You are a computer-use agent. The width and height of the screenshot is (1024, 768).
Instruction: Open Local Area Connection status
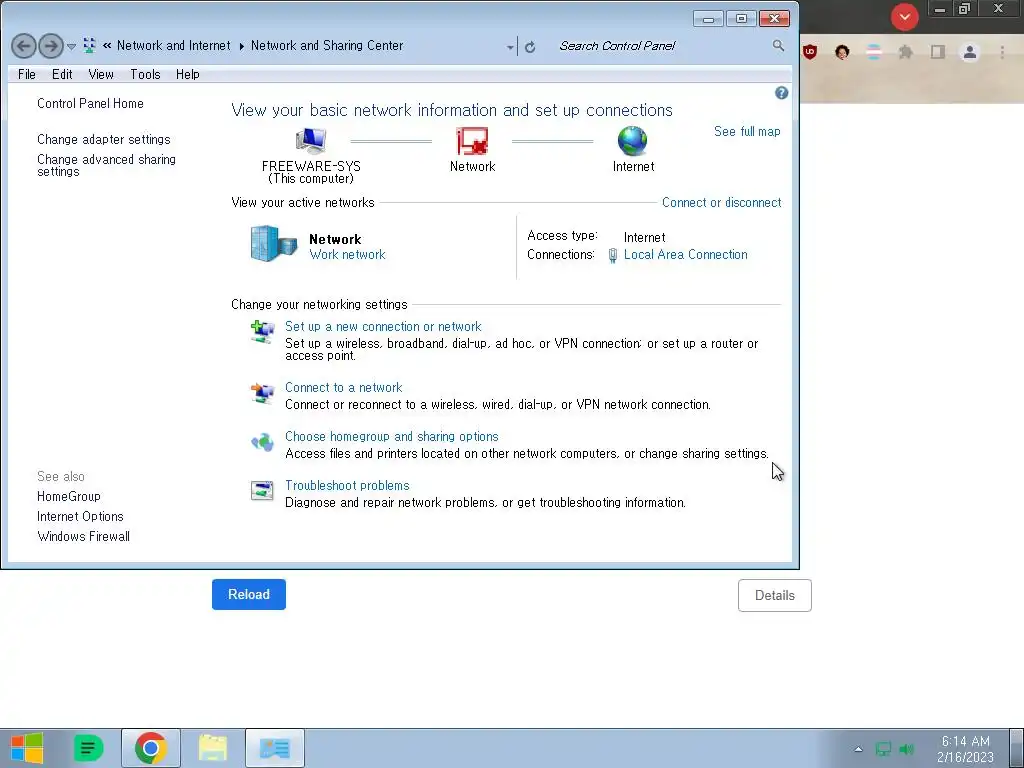(685, 254)
